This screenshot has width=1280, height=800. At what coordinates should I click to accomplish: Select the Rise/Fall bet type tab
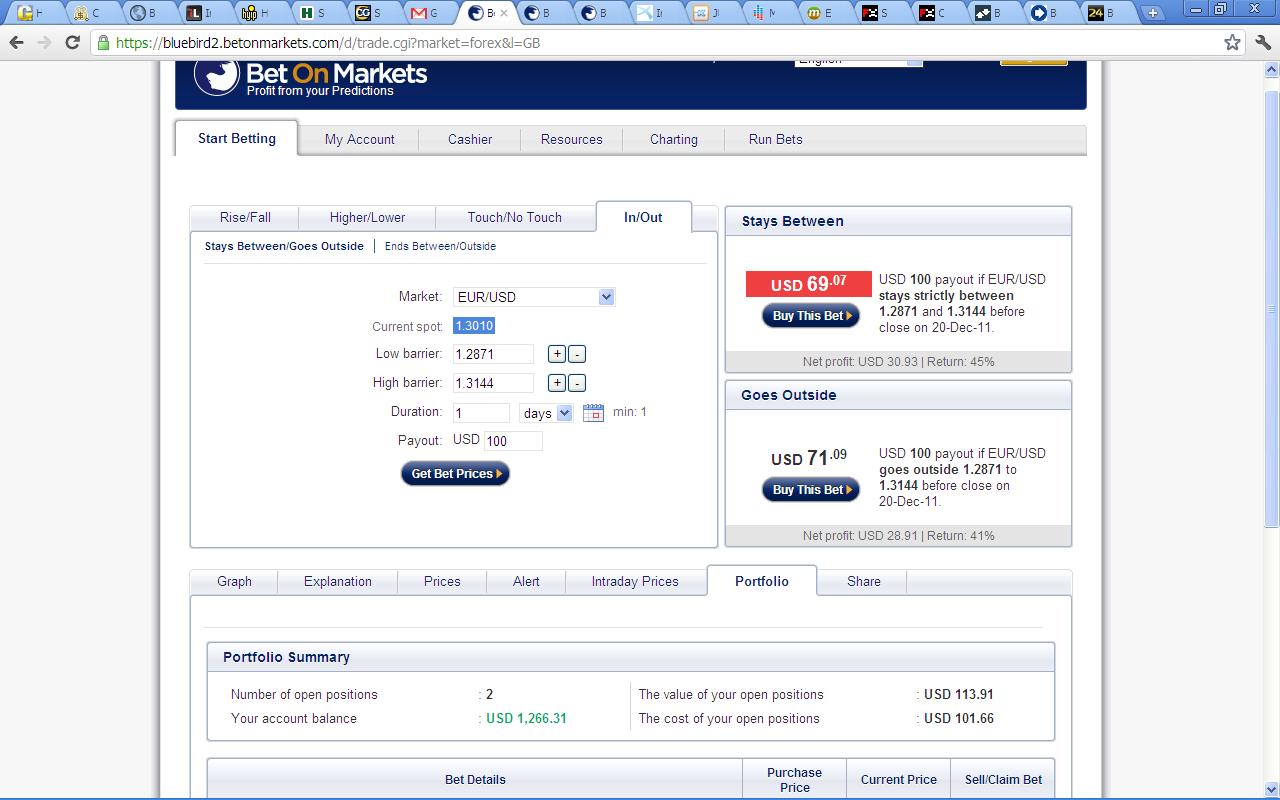[245, 217]
